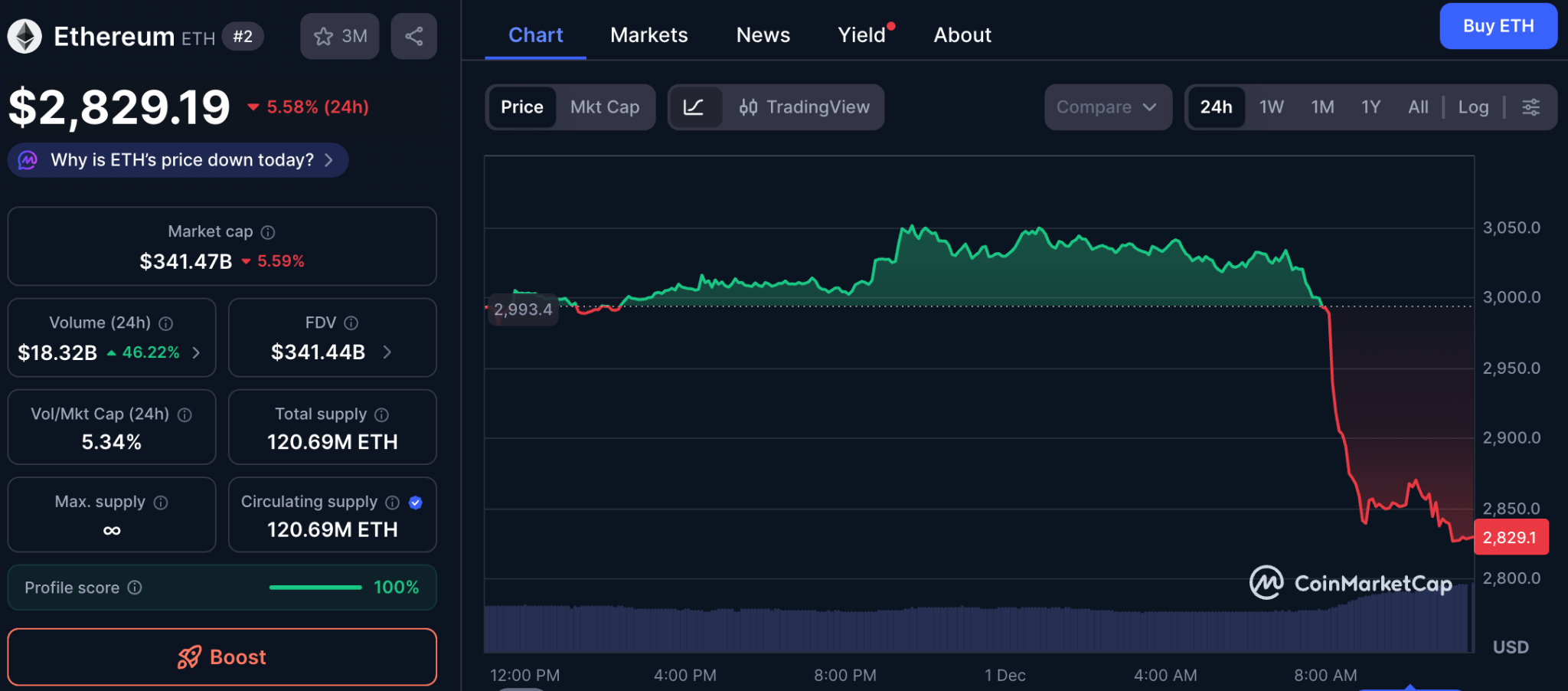
Task: Click the $341.44B FDV value
Action: point(318,352)
